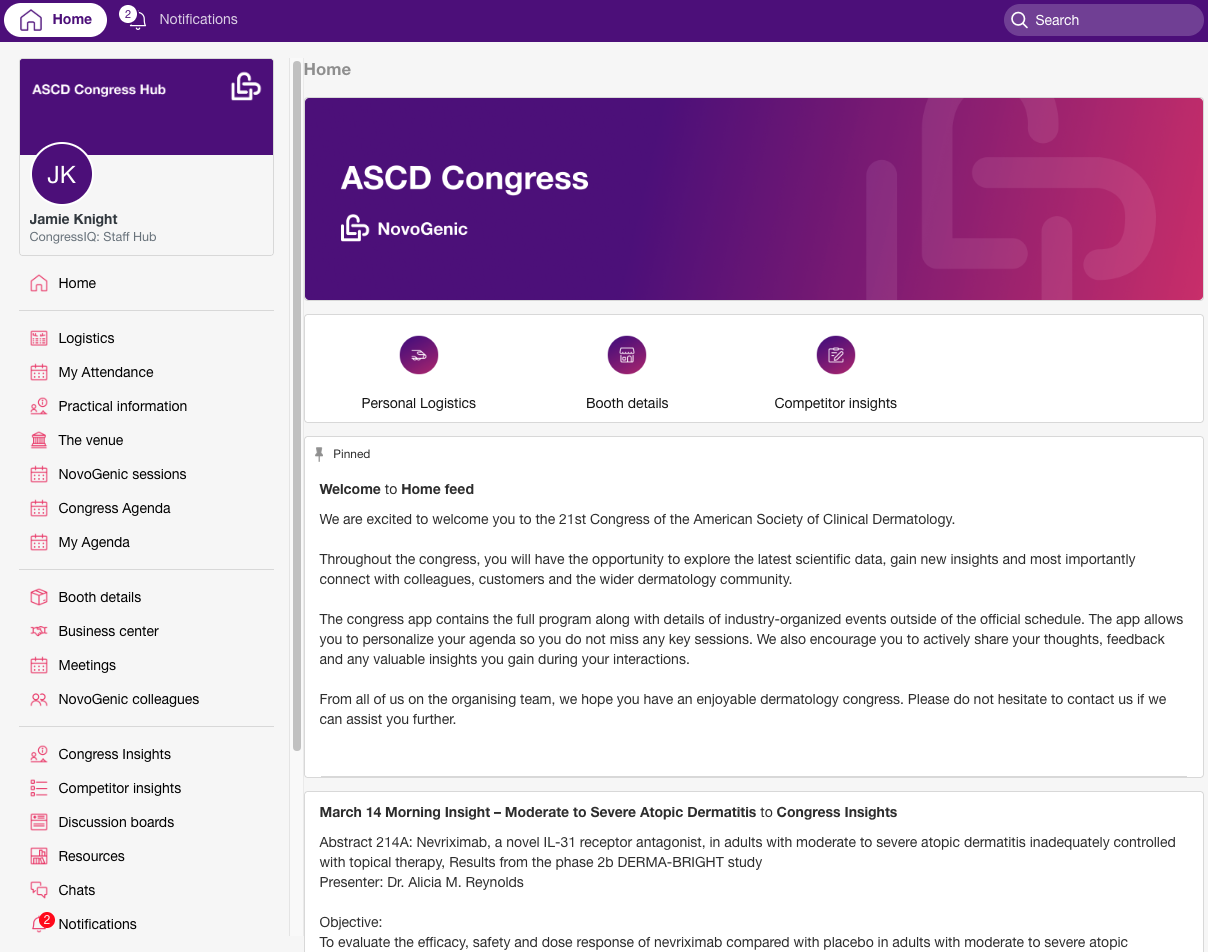Select the Home tab in top bar
Screen dimensions: 1208x952
[x=56, y=20]
